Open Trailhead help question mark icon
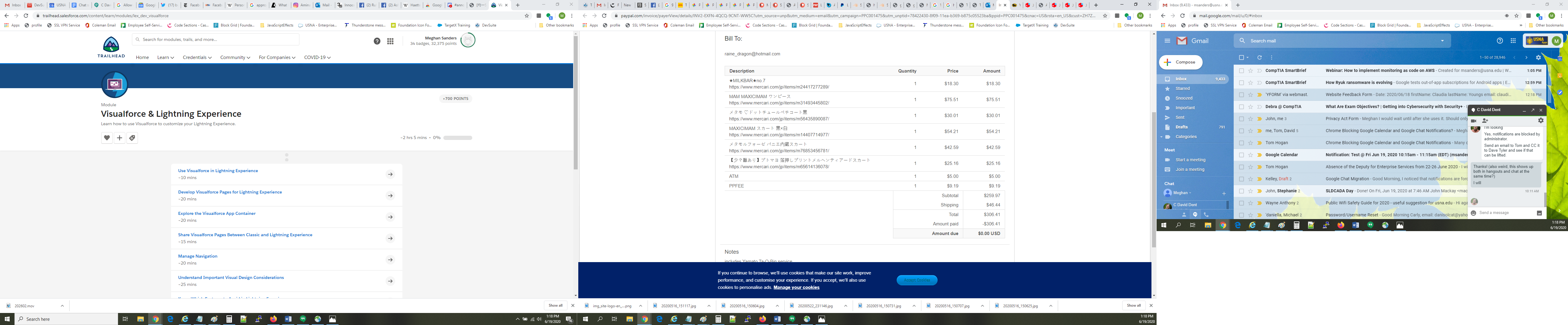Screen dimensions: 1568x325 [x=377, y=41]
